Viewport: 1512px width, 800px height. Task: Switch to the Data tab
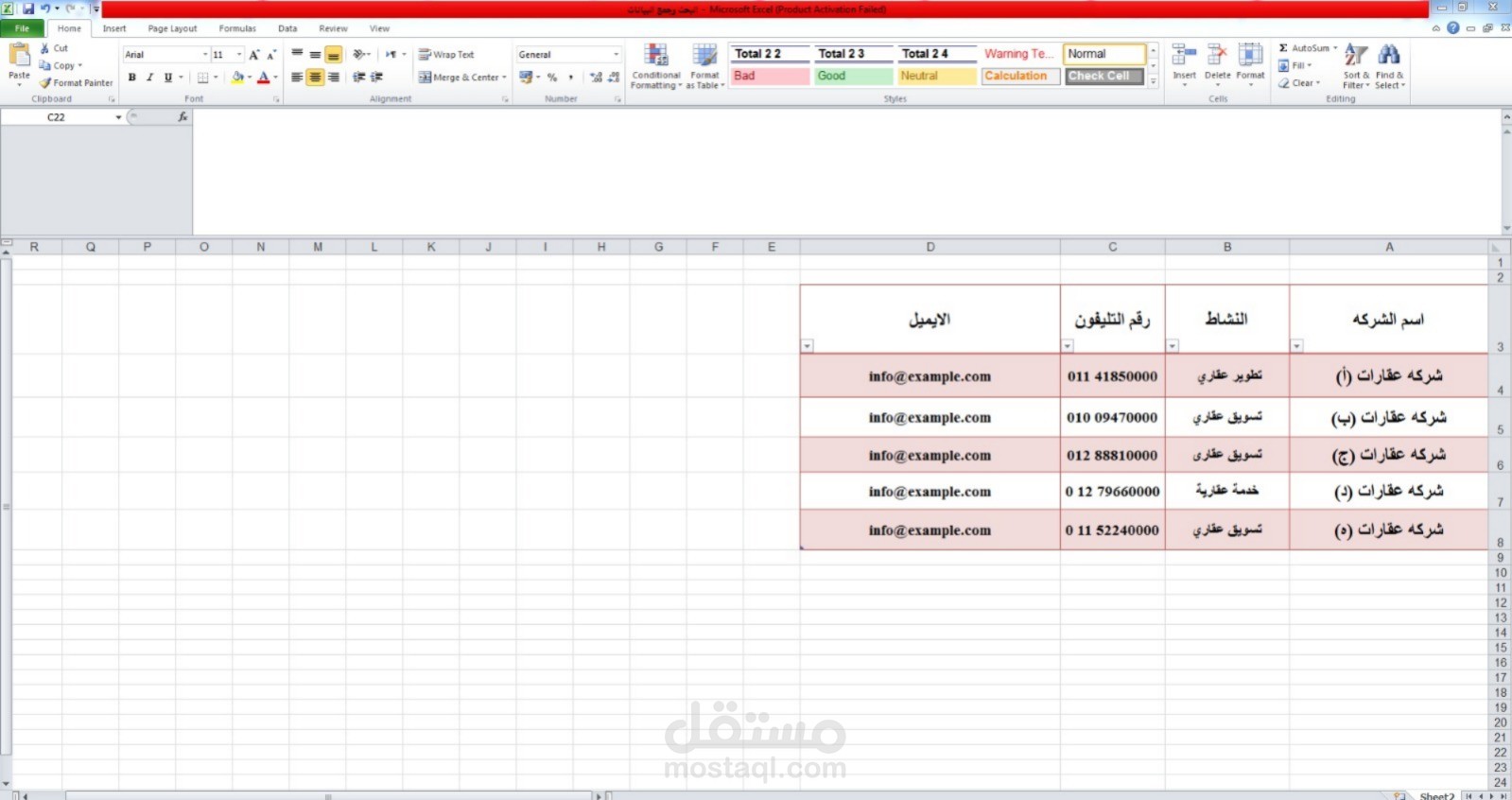[x=287, y=28]
